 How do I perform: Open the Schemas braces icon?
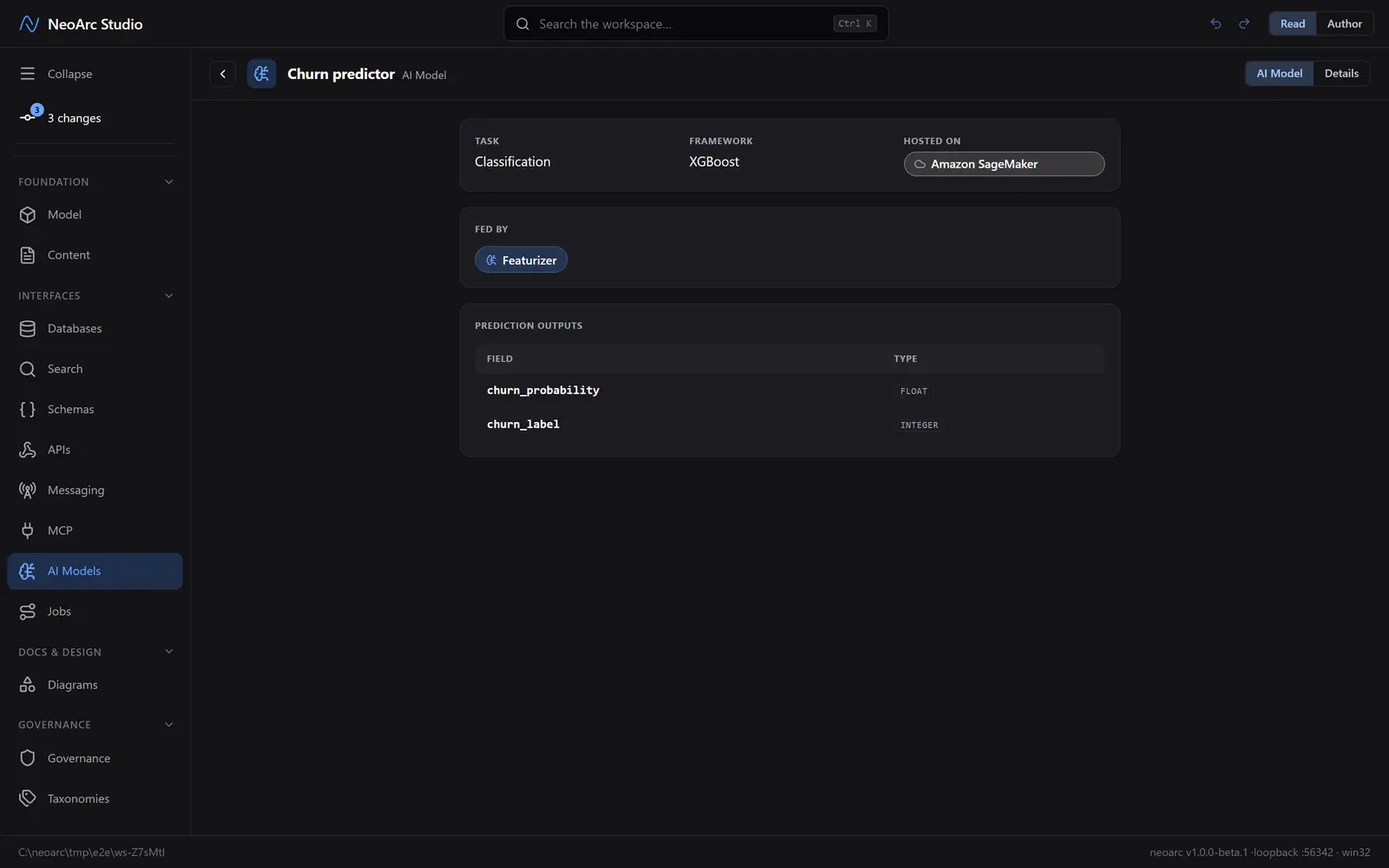coord(28,409)
